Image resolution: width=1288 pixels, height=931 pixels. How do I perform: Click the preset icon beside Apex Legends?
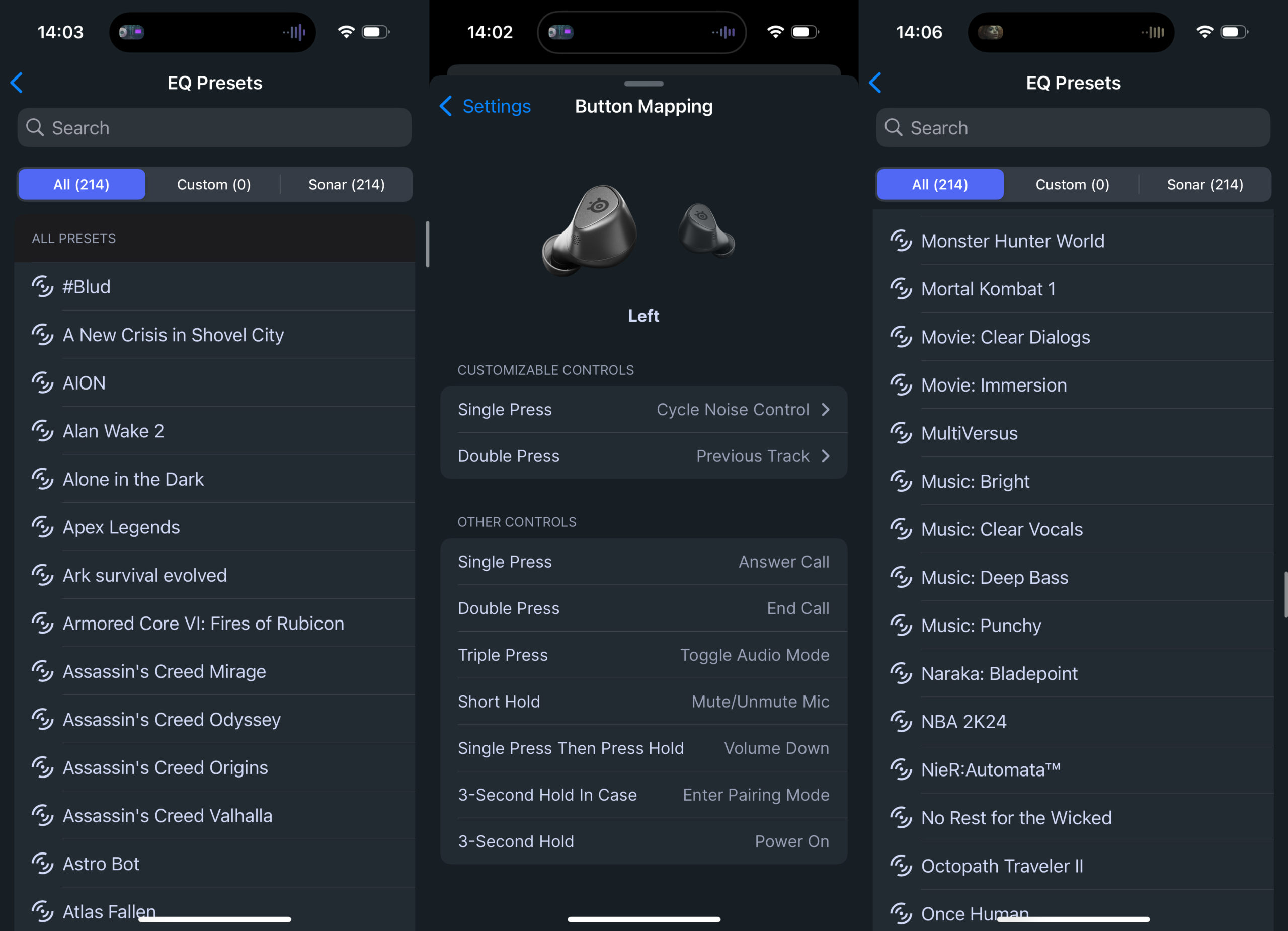click(x=43, y=527)
